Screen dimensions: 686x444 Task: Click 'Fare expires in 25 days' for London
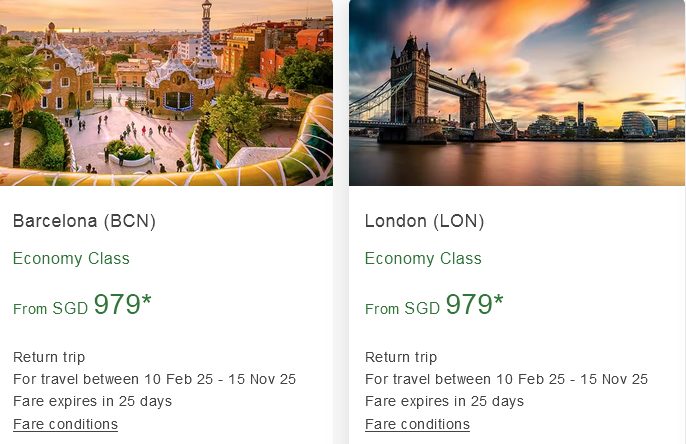[444, 401]
